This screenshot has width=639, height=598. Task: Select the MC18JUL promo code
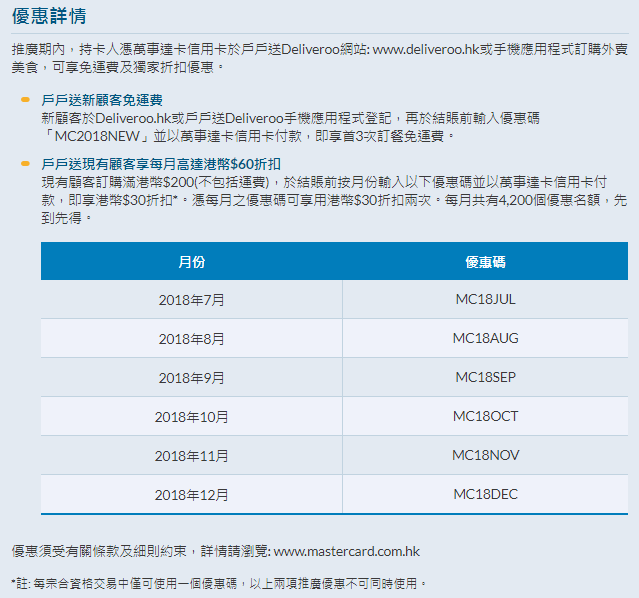pyautogui.click(x=485, y=299)
